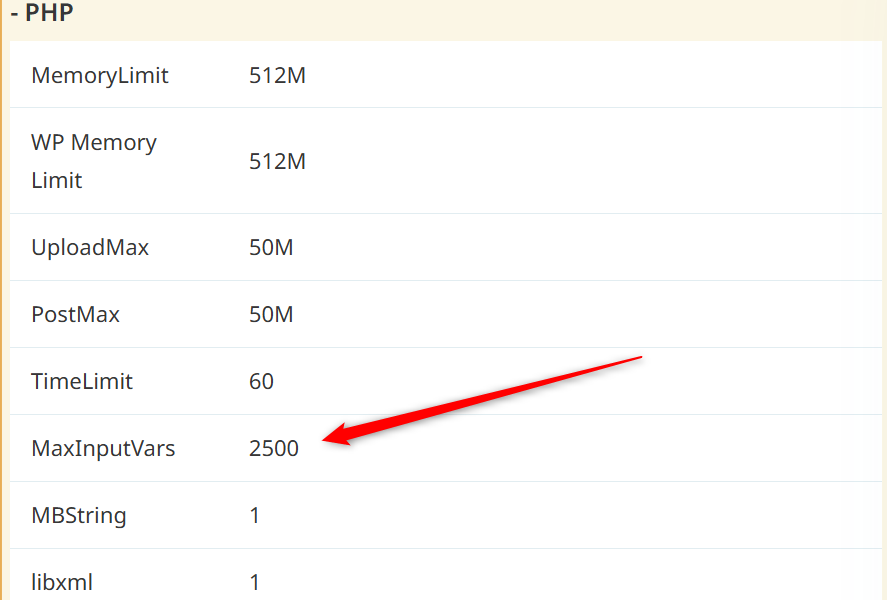Click the orange left border of the panel
This screenshot has width=887, height=600.
[x=3, y=300]
